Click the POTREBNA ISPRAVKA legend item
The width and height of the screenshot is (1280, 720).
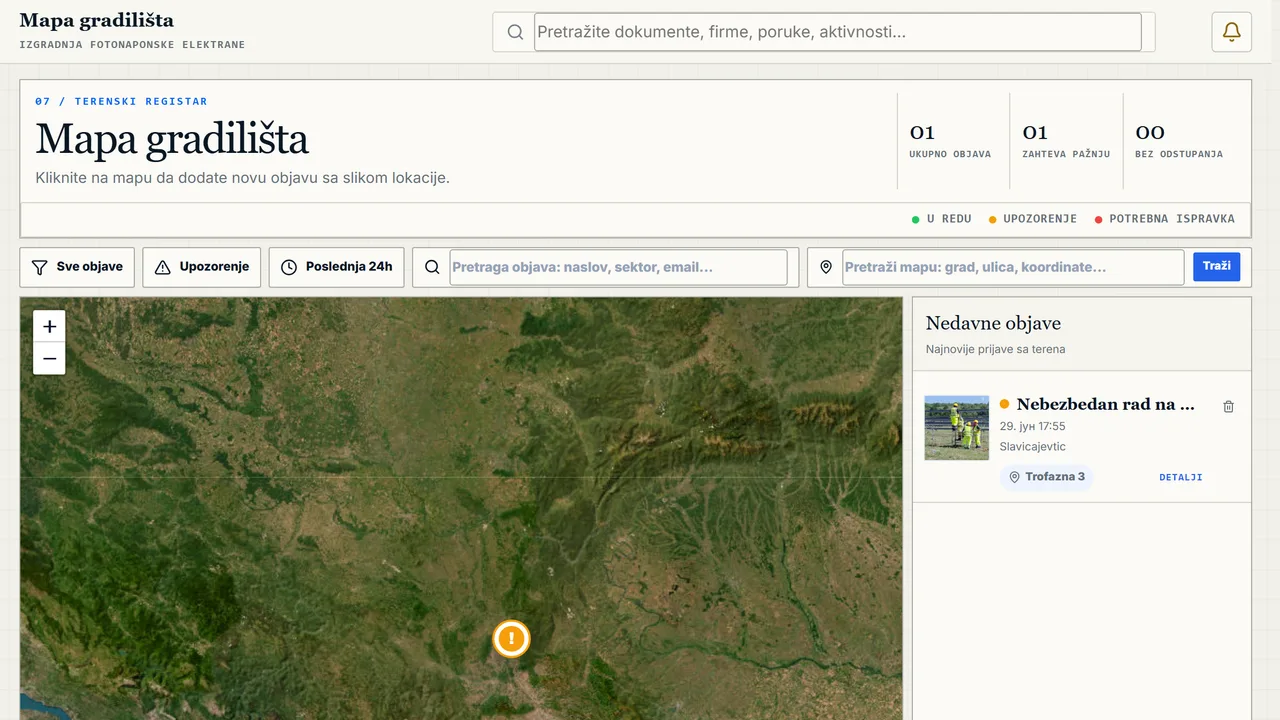1165,218
